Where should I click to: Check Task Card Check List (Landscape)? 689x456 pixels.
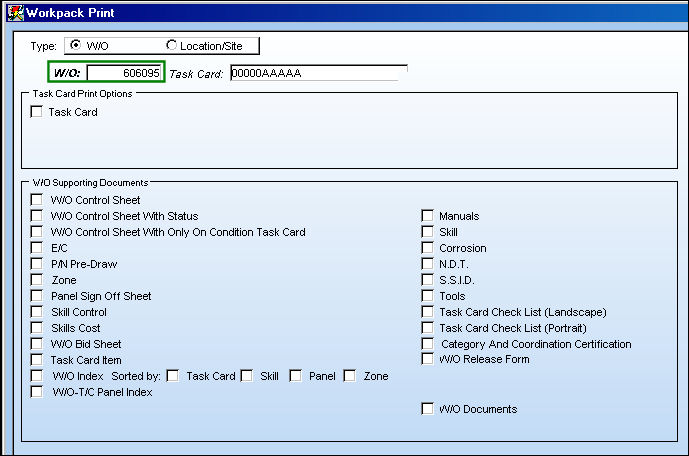427,312
